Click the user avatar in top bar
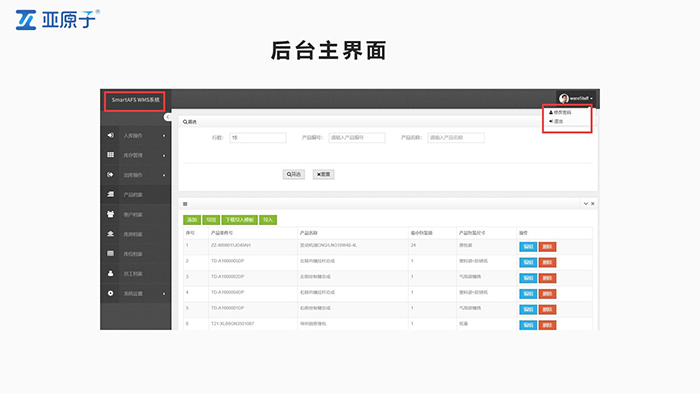 tap(563, 98)
